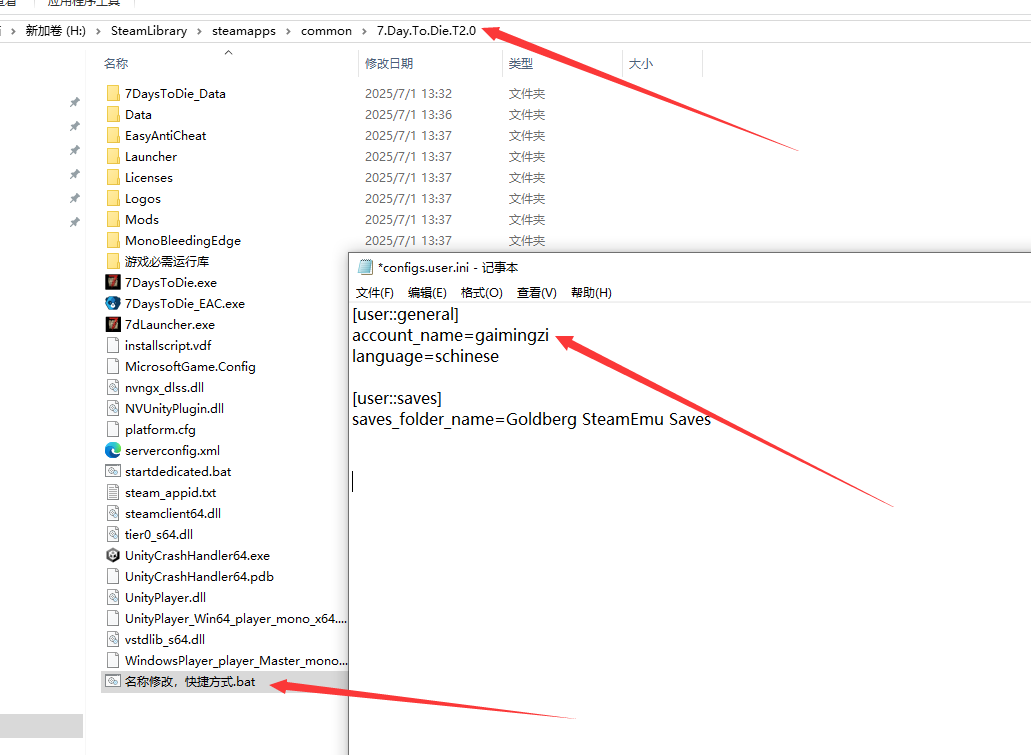Click the Mods folder icon
The width and height of the screenshot is (1031, 755).
pyautogui.click(x=113, y=220)
